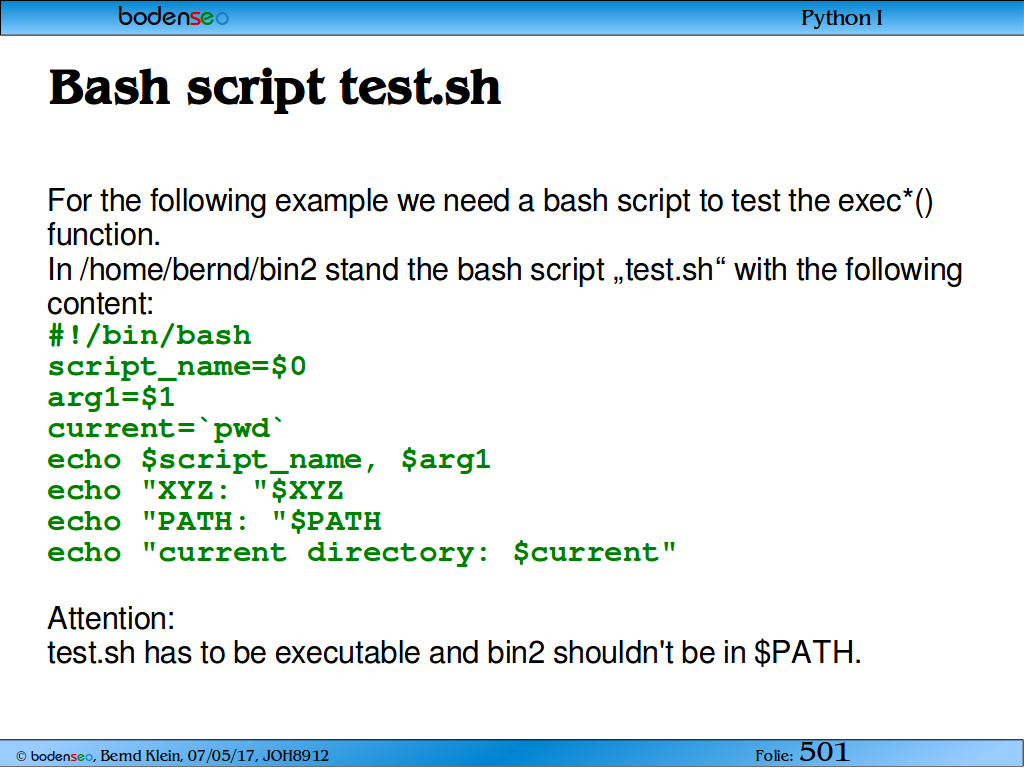Click the slide title 'Bash script test.sh'
The height and width of the screenshot is (768, 1024).
(275, 88)
